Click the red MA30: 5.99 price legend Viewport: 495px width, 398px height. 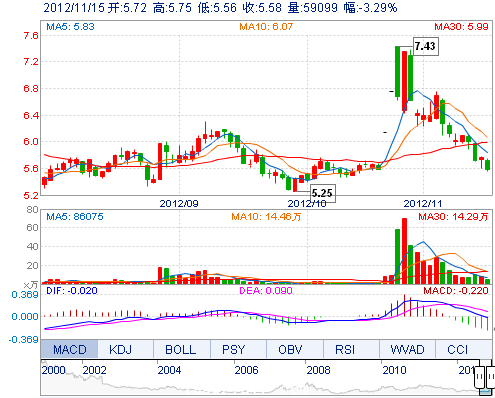[x=461, y=27]
